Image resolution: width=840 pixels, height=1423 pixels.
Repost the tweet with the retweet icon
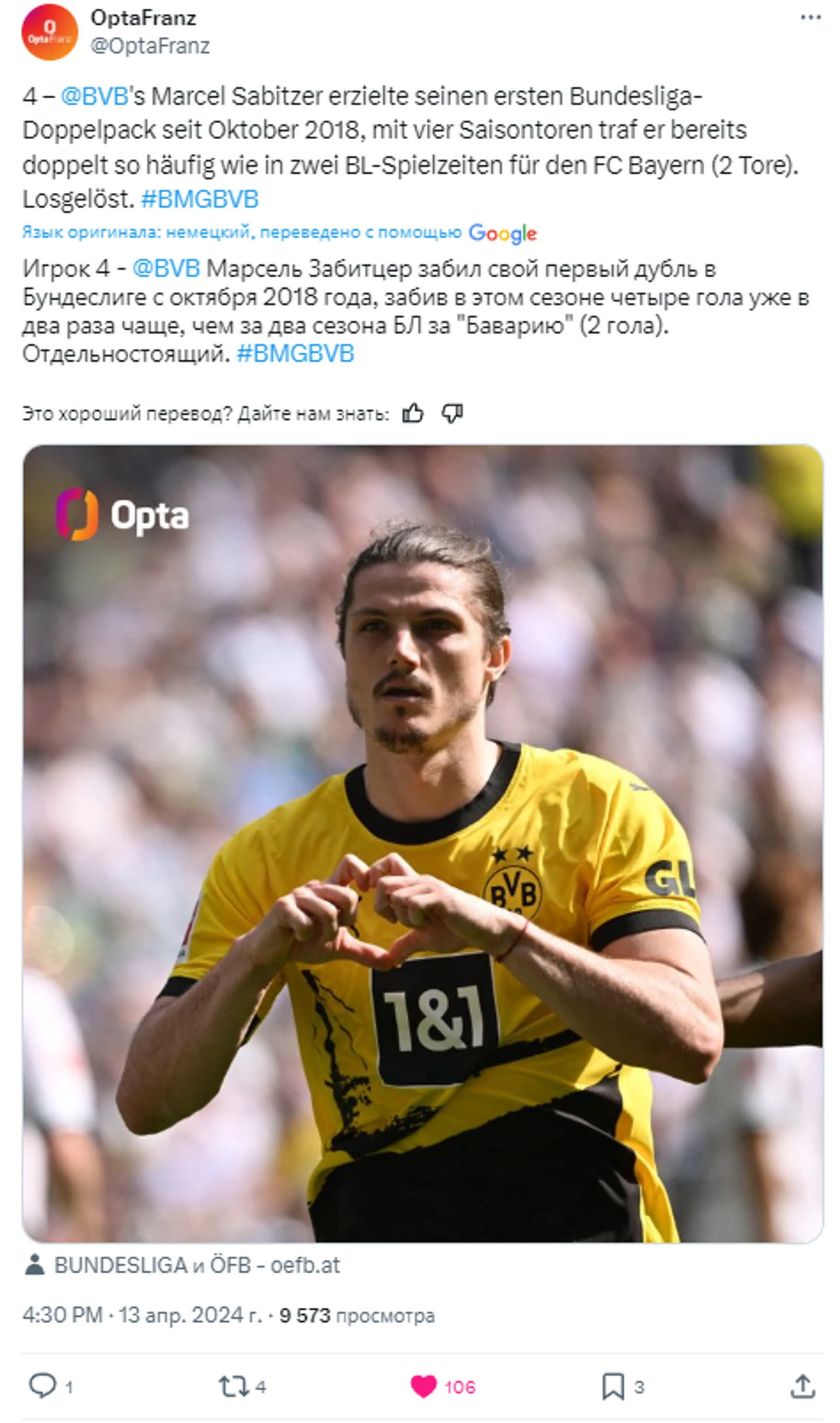pos(234,1386)
